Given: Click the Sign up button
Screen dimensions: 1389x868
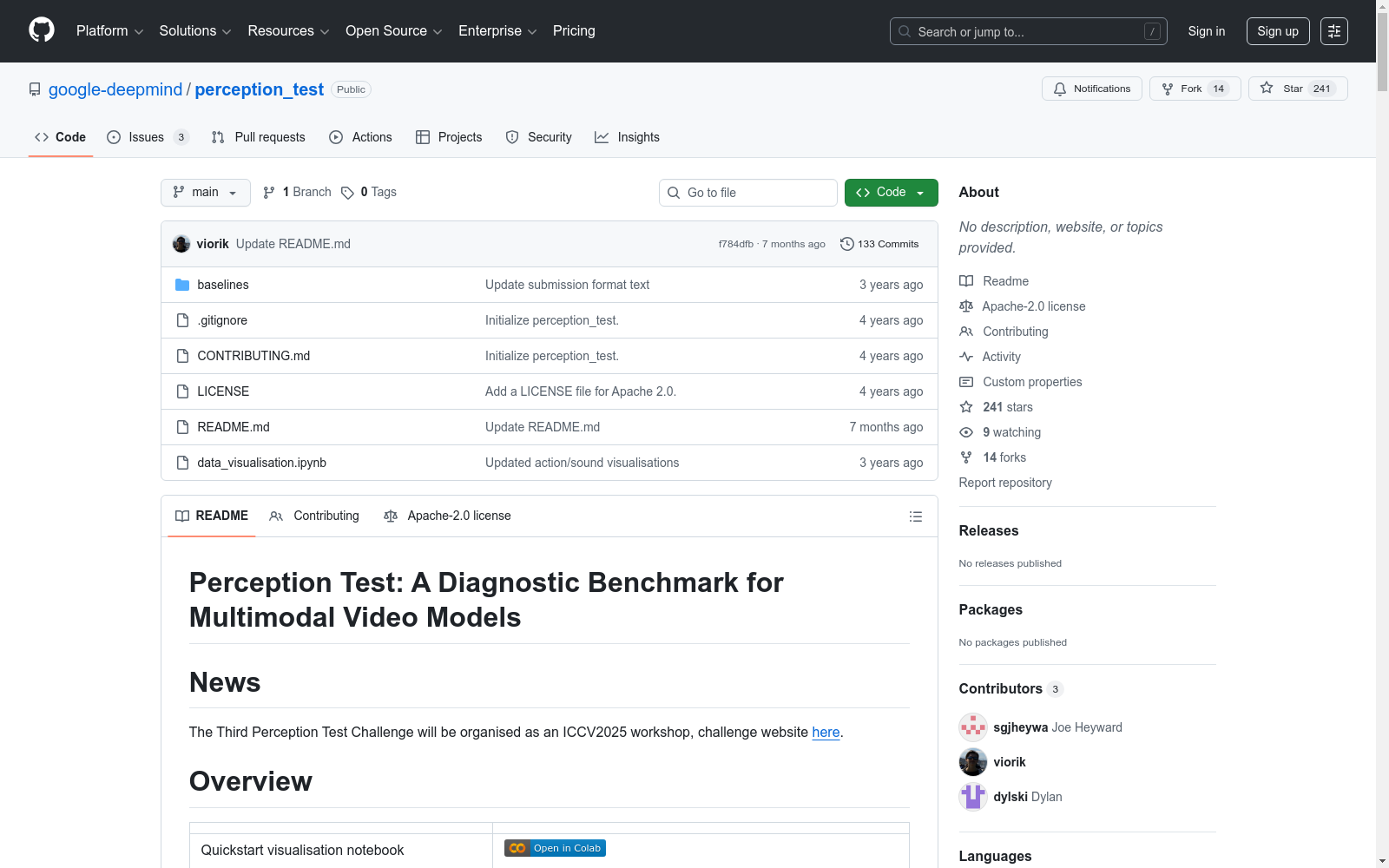Looking at the screenshot, I should click(1278, 31).
